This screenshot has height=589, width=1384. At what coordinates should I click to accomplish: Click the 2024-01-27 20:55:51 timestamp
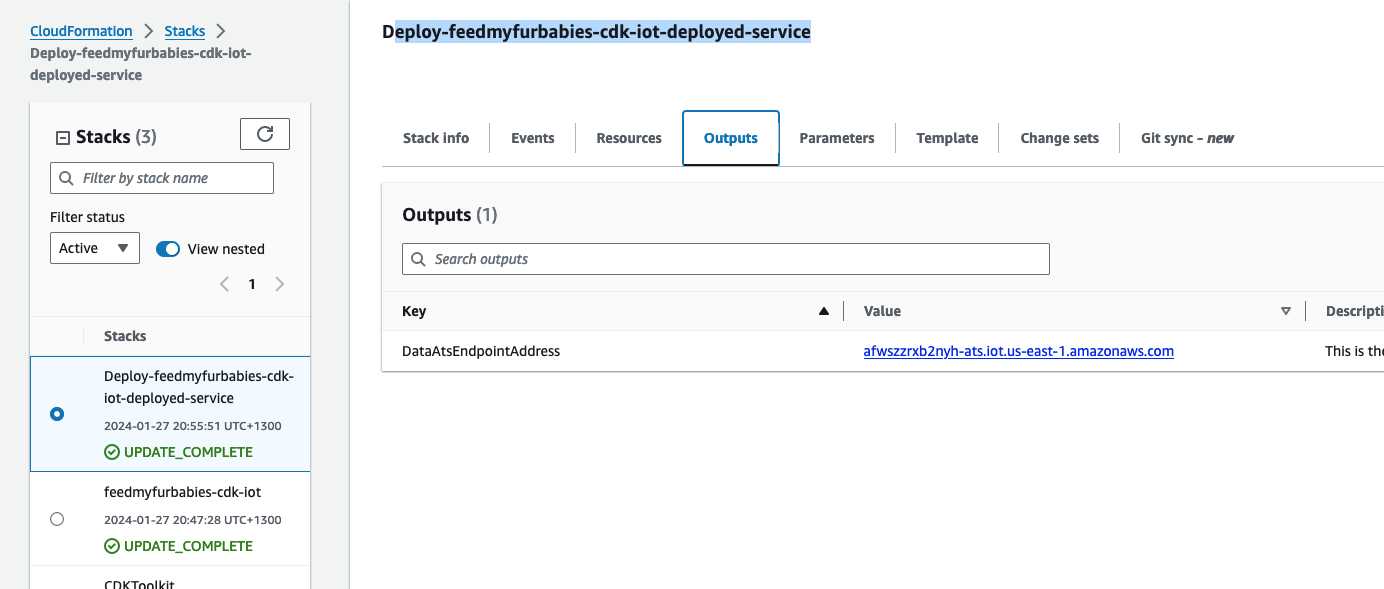(x=192, y=426)
